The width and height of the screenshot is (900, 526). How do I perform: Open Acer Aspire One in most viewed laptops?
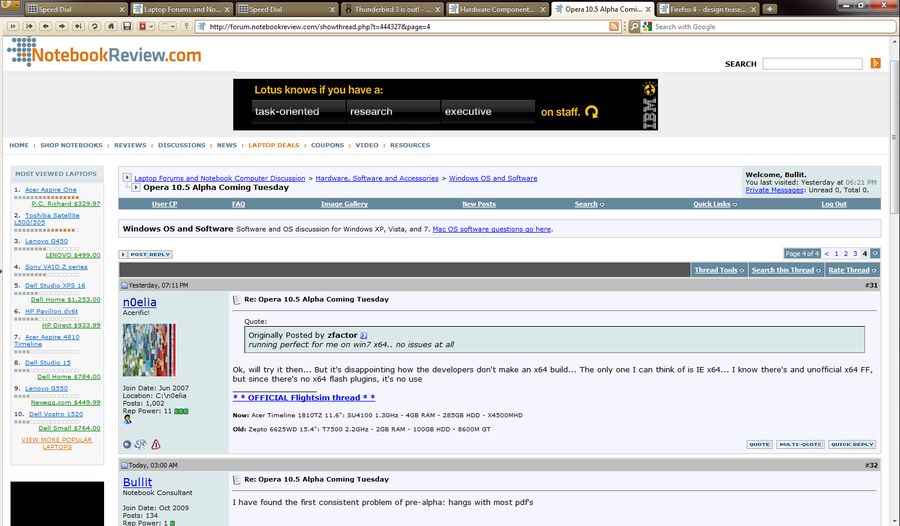pyautogui.click(x=51, y=189)
